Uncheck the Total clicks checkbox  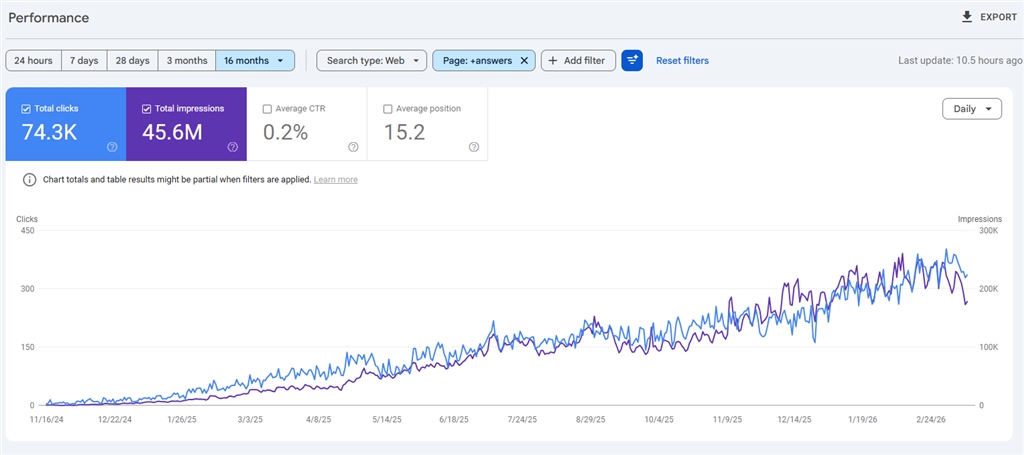pyautogui.click(x=26, y=109)
